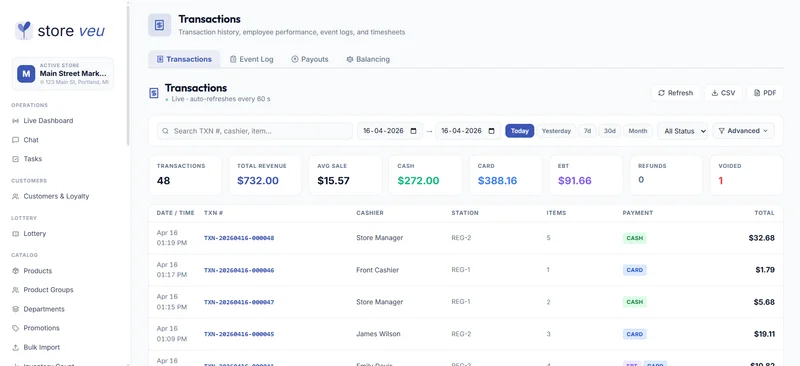The height and width of the screenshot is (366, 800).
Task: Open transaction TXN-20260416-000046
Action: click(239, 270)
